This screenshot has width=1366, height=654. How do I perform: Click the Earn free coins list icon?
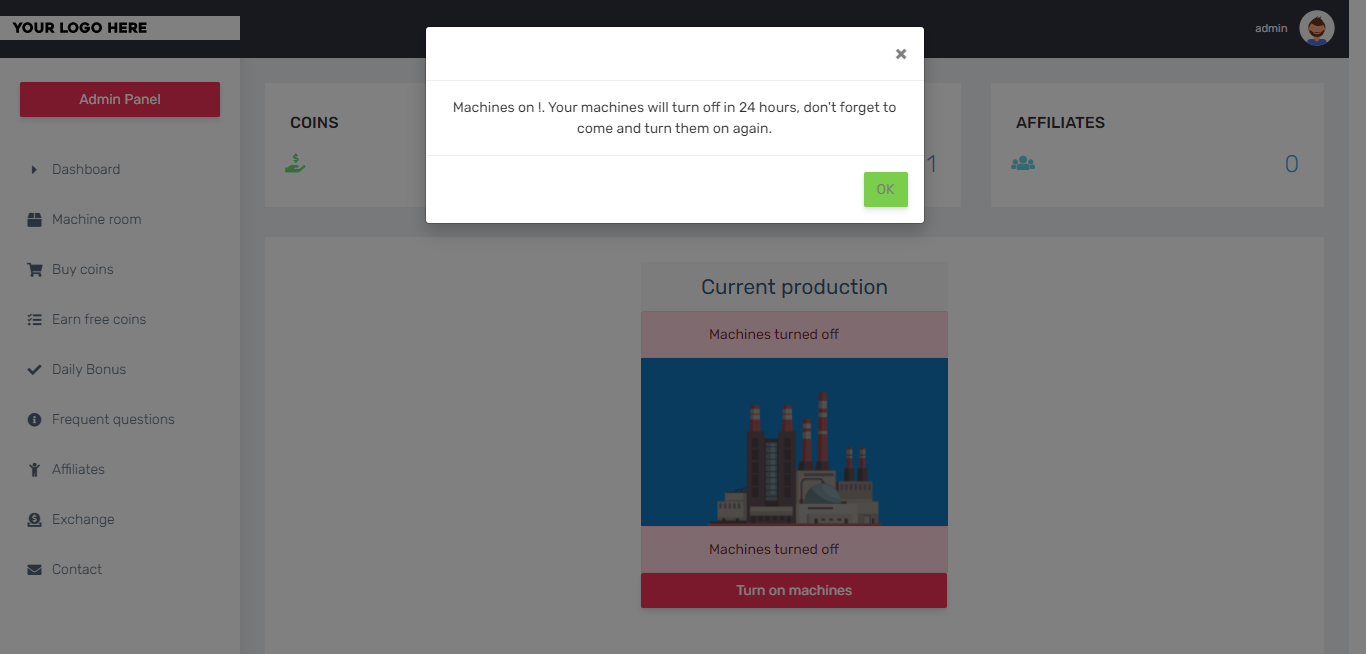(34, 320)
